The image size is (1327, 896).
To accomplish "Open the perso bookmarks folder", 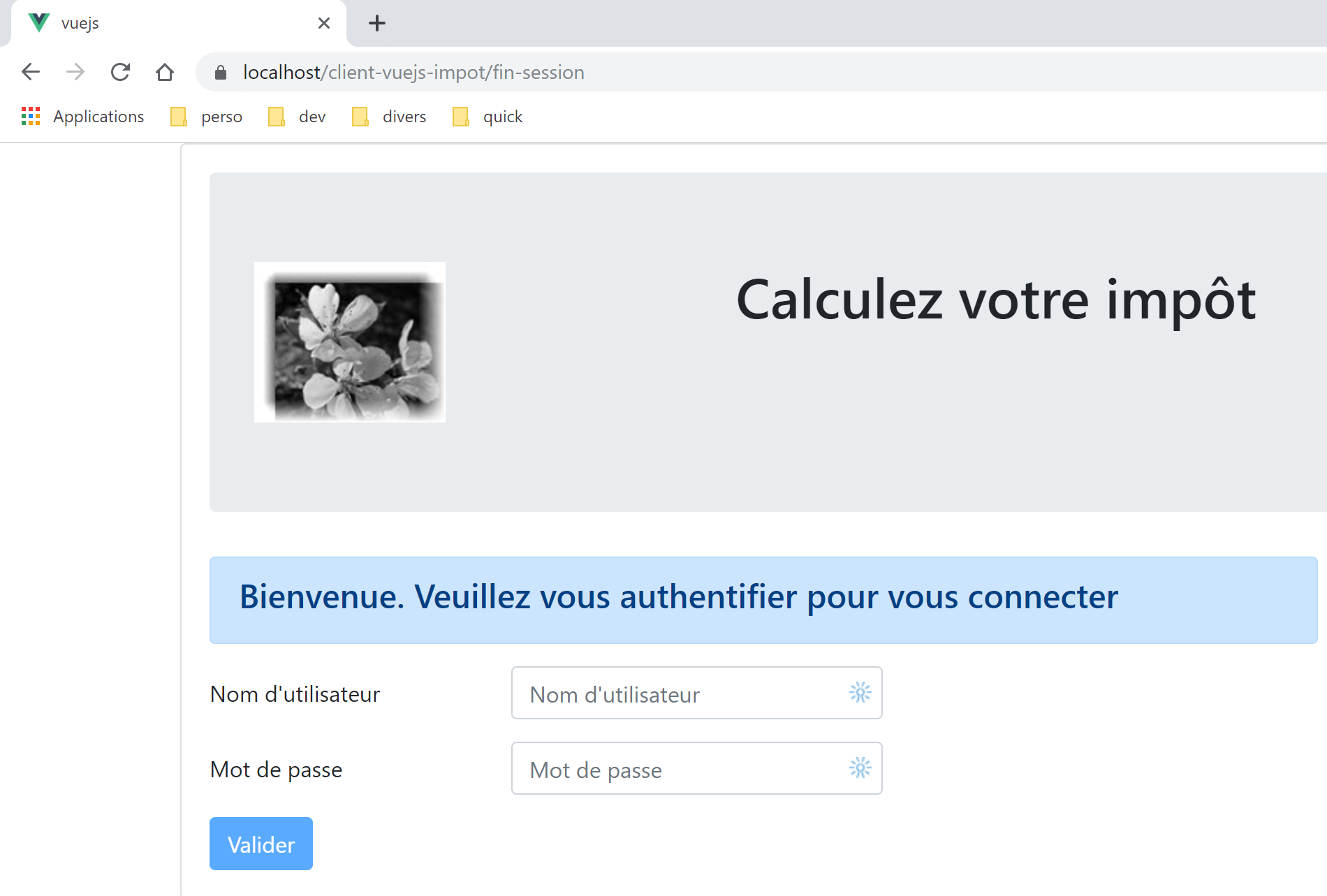I will (207, 117).
